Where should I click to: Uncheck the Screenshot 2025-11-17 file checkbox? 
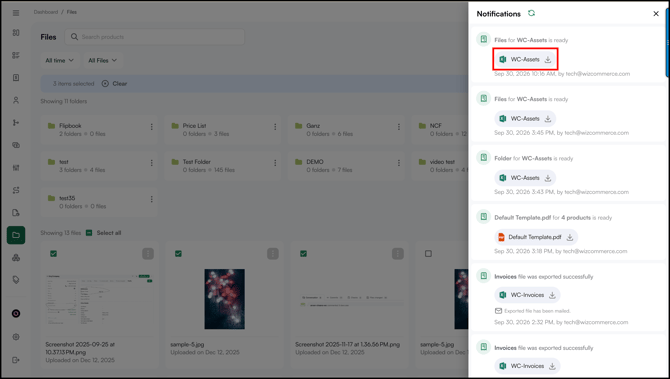pos(303,254)
